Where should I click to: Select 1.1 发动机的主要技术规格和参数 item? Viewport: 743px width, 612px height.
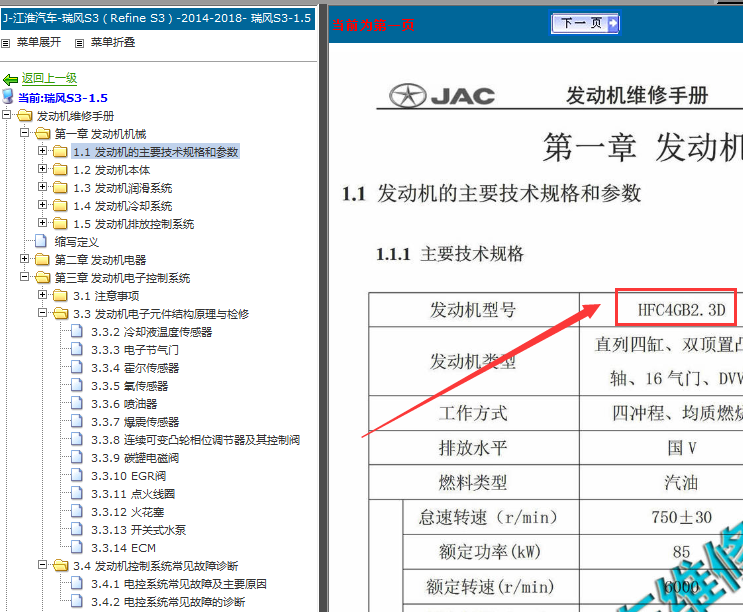[x=155, y=152]
